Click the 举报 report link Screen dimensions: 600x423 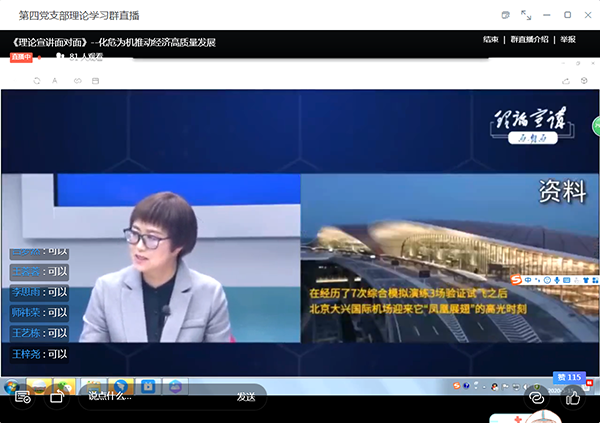click(x=568, y=40)
